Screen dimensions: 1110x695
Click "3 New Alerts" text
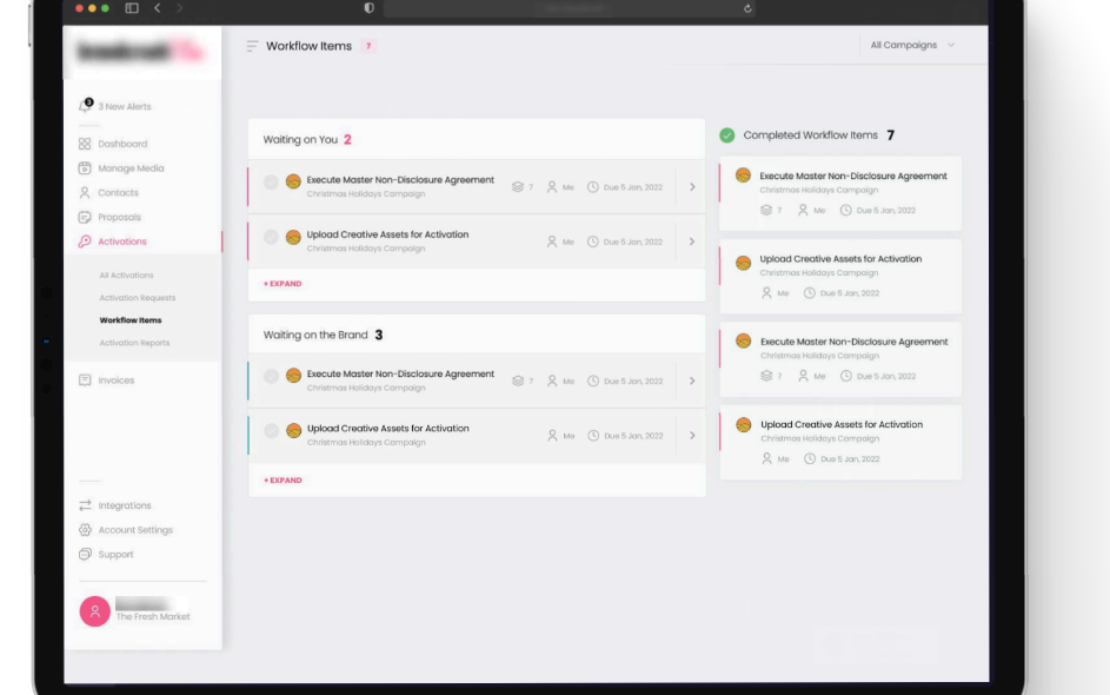tap(125, 107)
